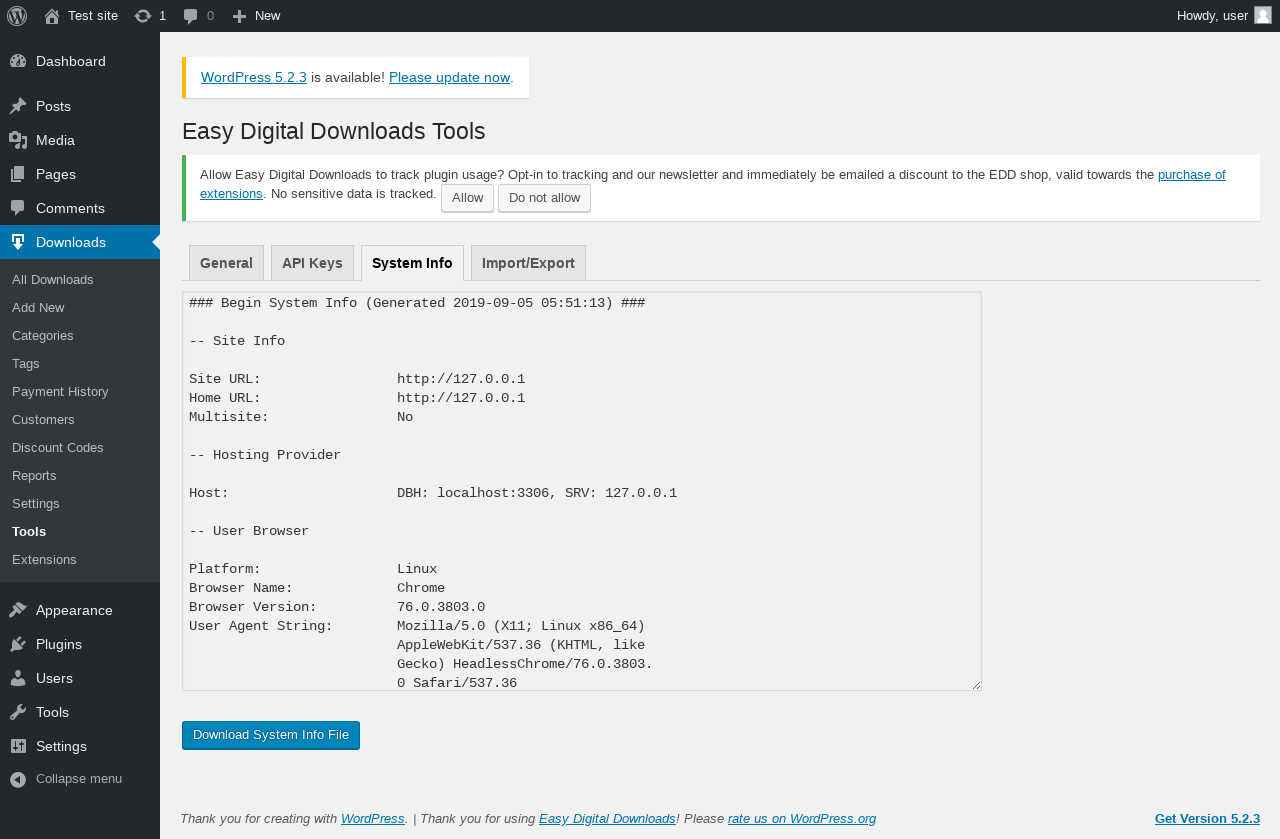
Task: Click the Test site name text
Action: tap(93, 15)
